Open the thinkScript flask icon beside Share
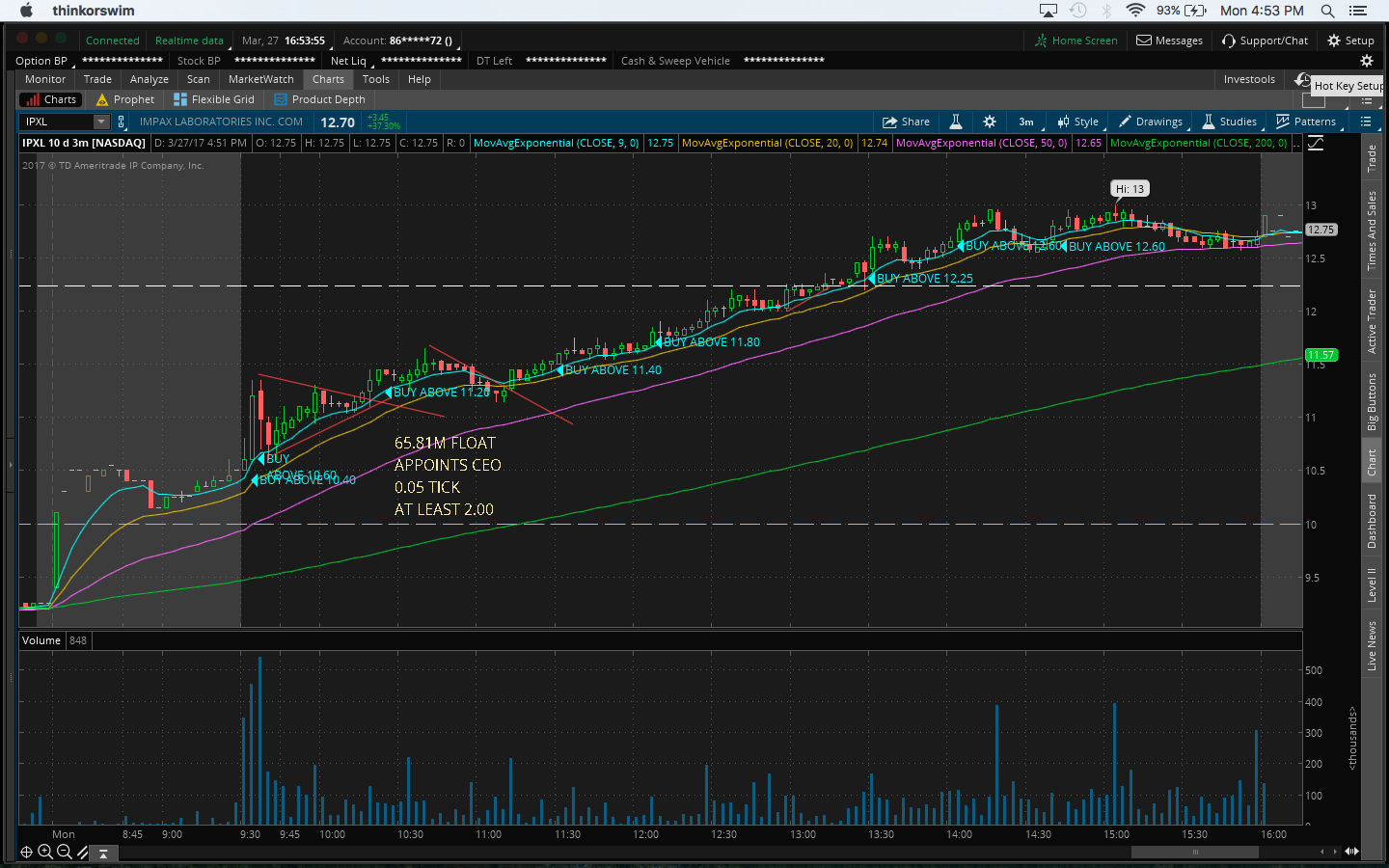The image size is (1389, 868). (956, 122)
